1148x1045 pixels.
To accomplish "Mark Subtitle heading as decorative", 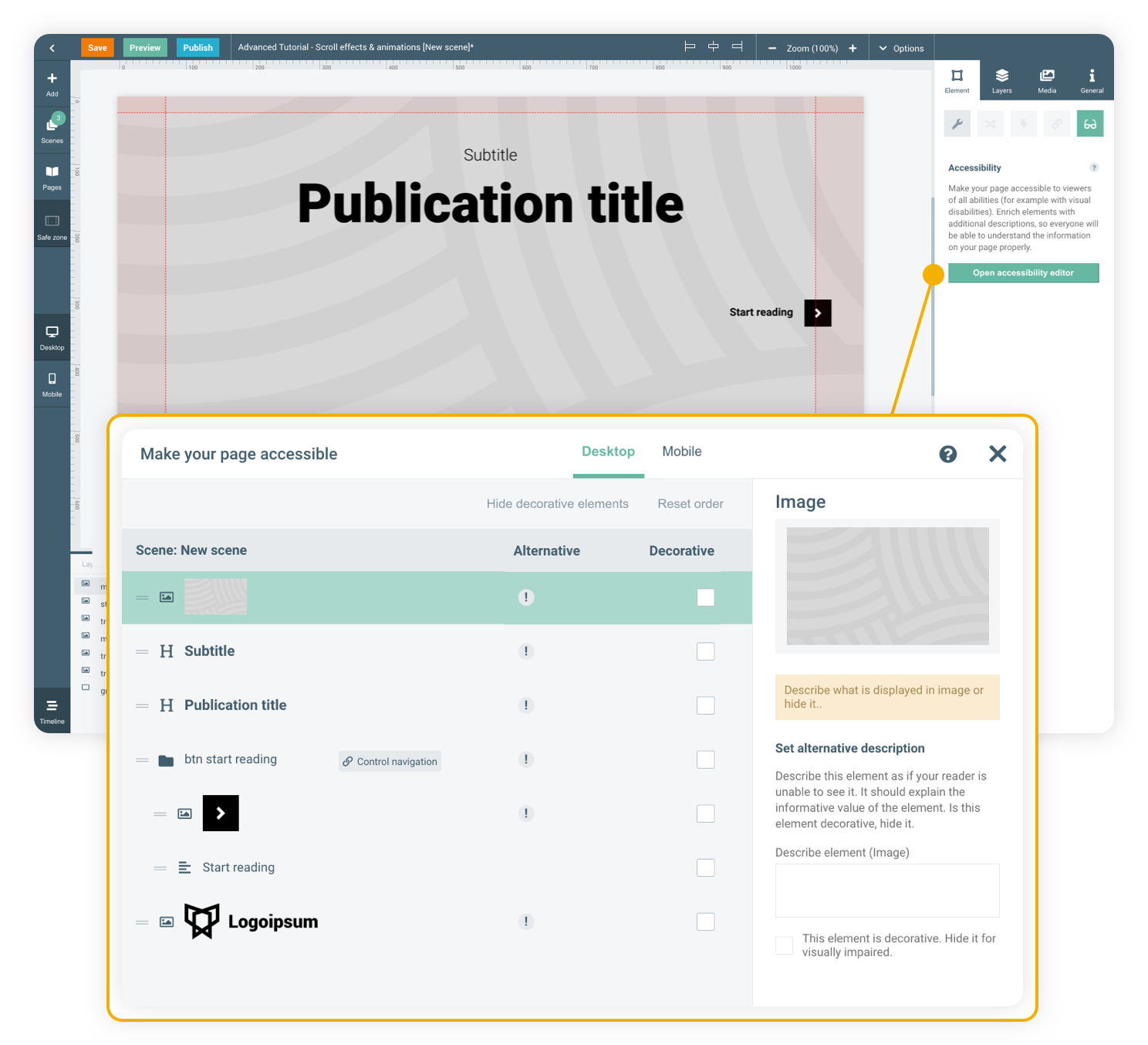I will [705, 651].
